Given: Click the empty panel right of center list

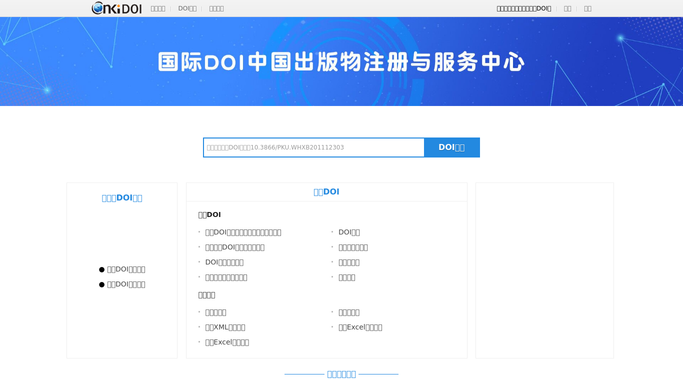Looking at the screenshot, I should tap(544, 270).
